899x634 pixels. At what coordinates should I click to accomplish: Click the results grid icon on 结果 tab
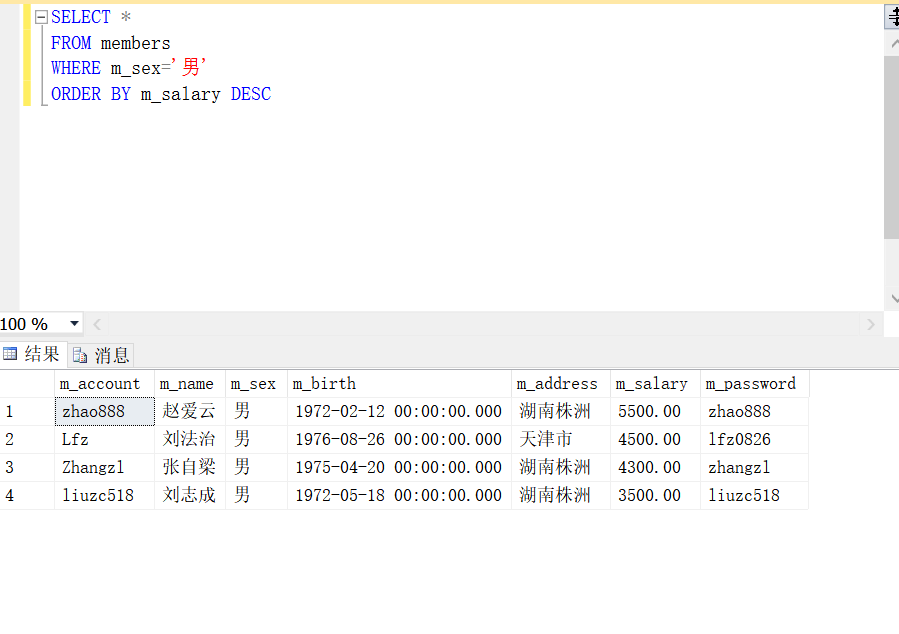(10, 354)
